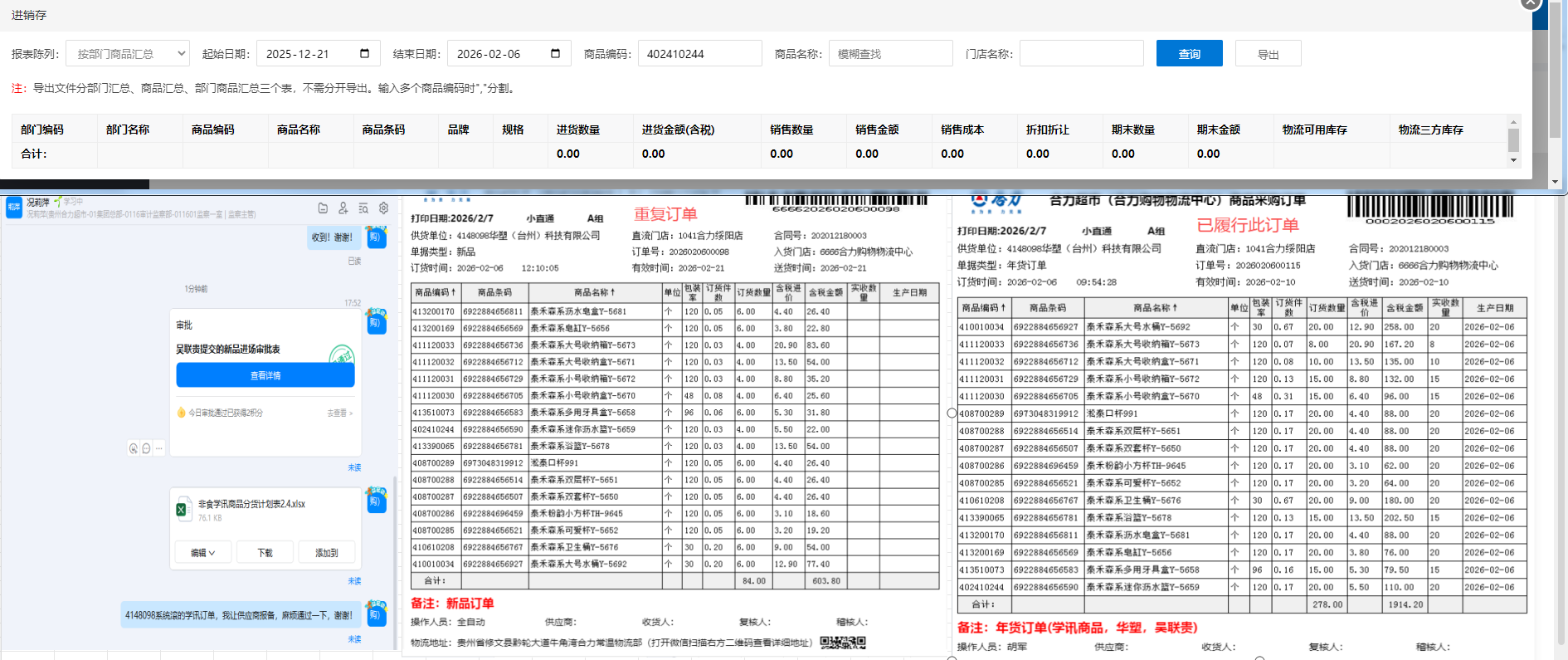1568x660 pixels.
Task: Click the three-dot more icon beside approval card
Action: click(159, 448)
